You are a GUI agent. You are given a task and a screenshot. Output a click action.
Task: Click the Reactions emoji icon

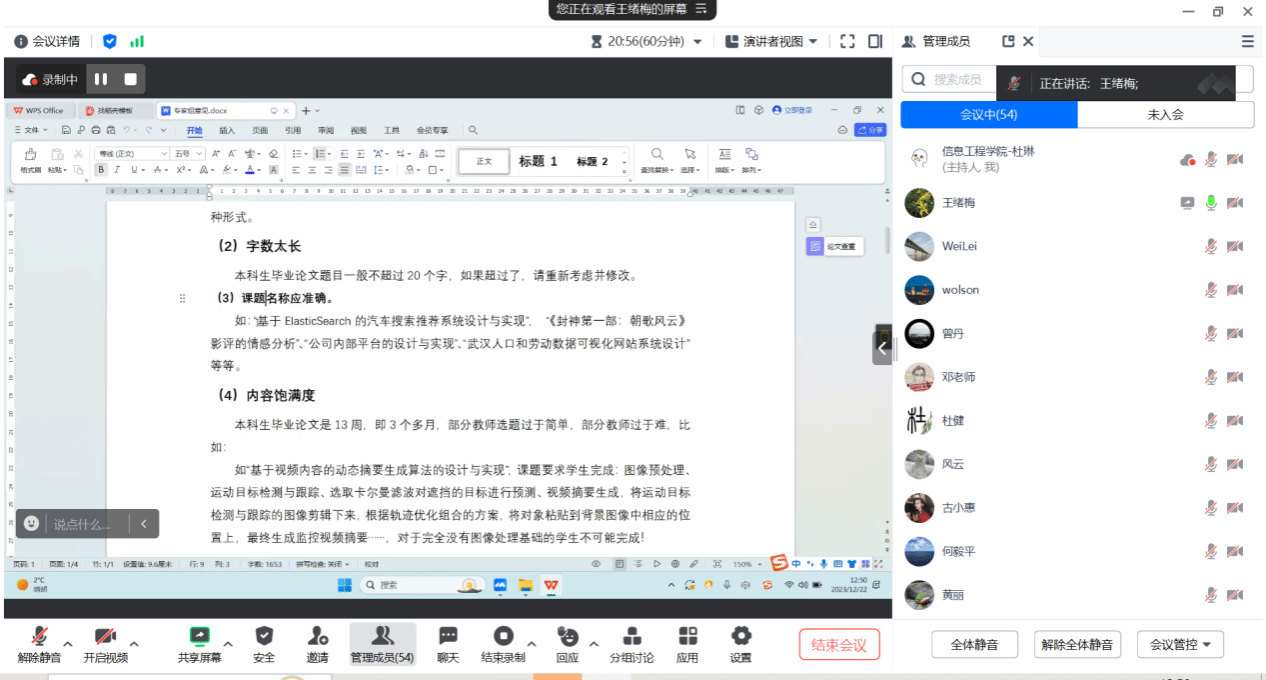[567, 637]
